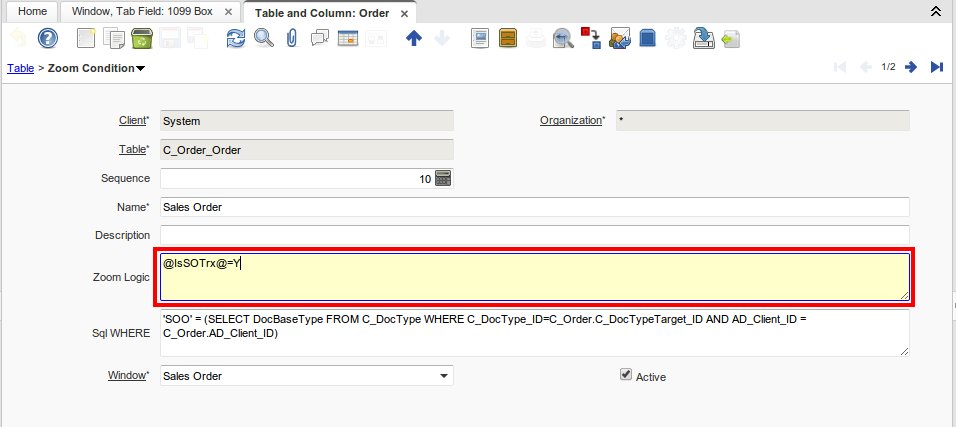Viewport: 956px width, 427px height.
Task: Click the green Delete record bin icon
Action: click(141, 39)
